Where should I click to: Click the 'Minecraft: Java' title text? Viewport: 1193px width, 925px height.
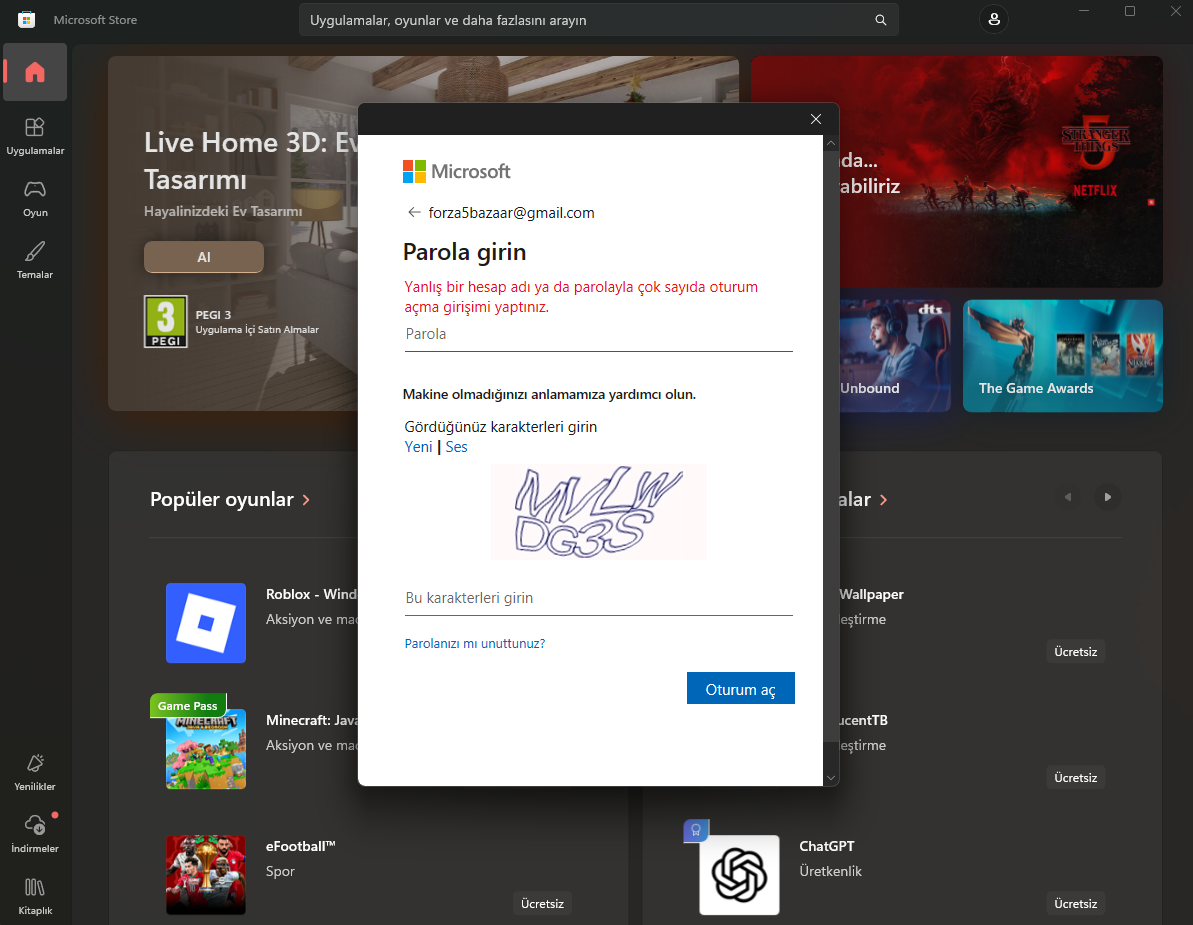[311, 720]
